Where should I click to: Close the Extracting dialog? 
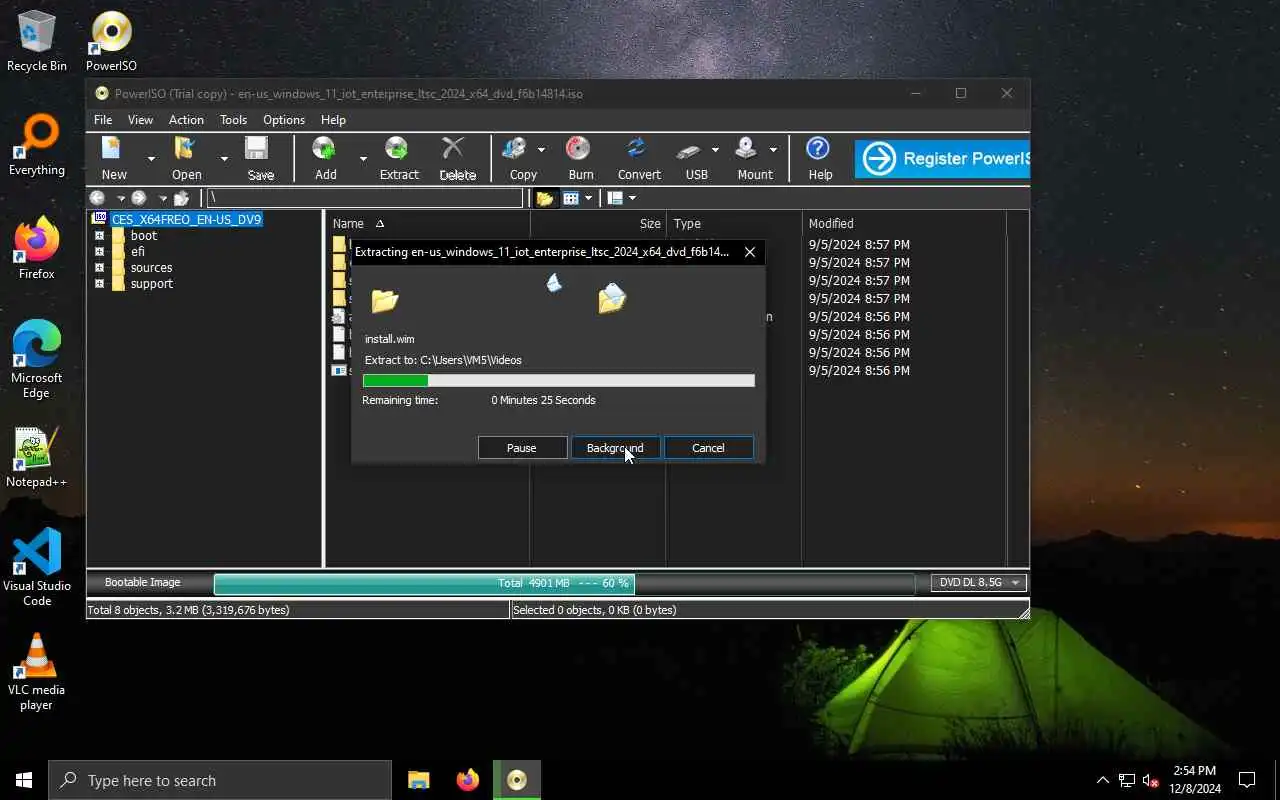749,252
